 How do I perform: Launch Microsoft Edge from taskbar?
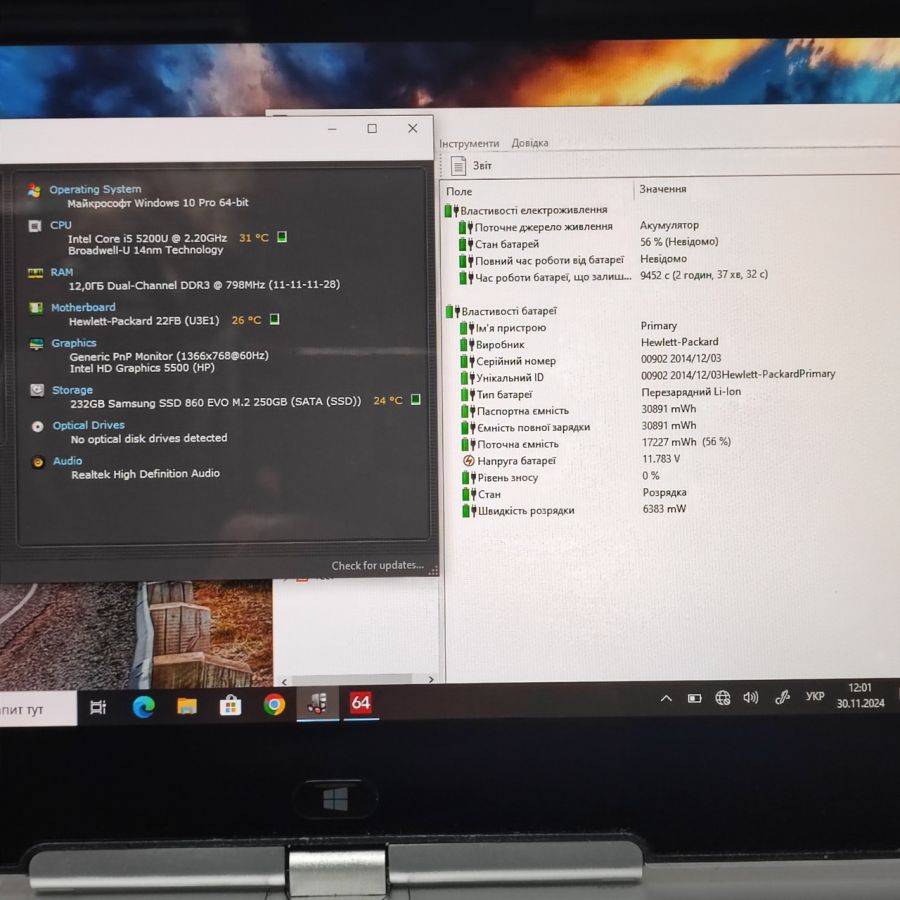point(143,707)
